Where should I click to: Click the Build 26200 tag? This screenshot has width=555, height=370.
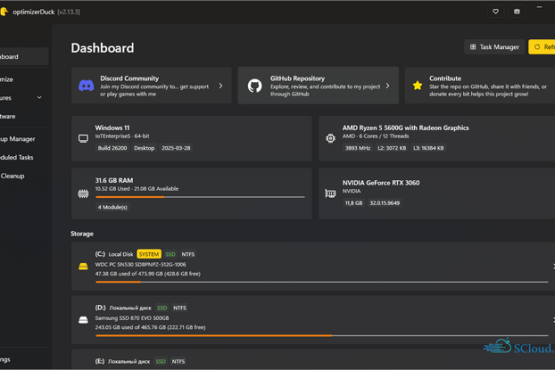tap(112, 148)
